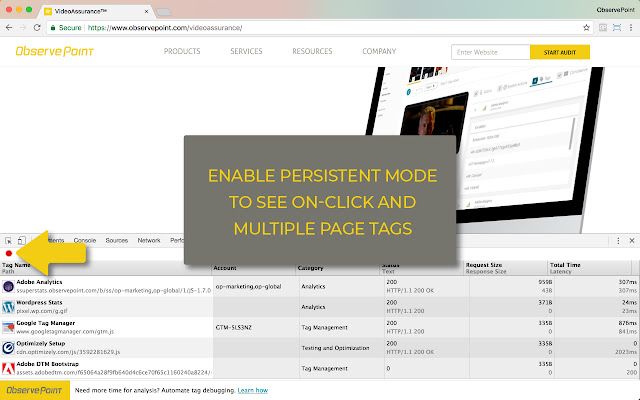Image resolution: width=640 pixels, height=400 pixels.
Task: Open a new browser tab
Action: point(164,12)
